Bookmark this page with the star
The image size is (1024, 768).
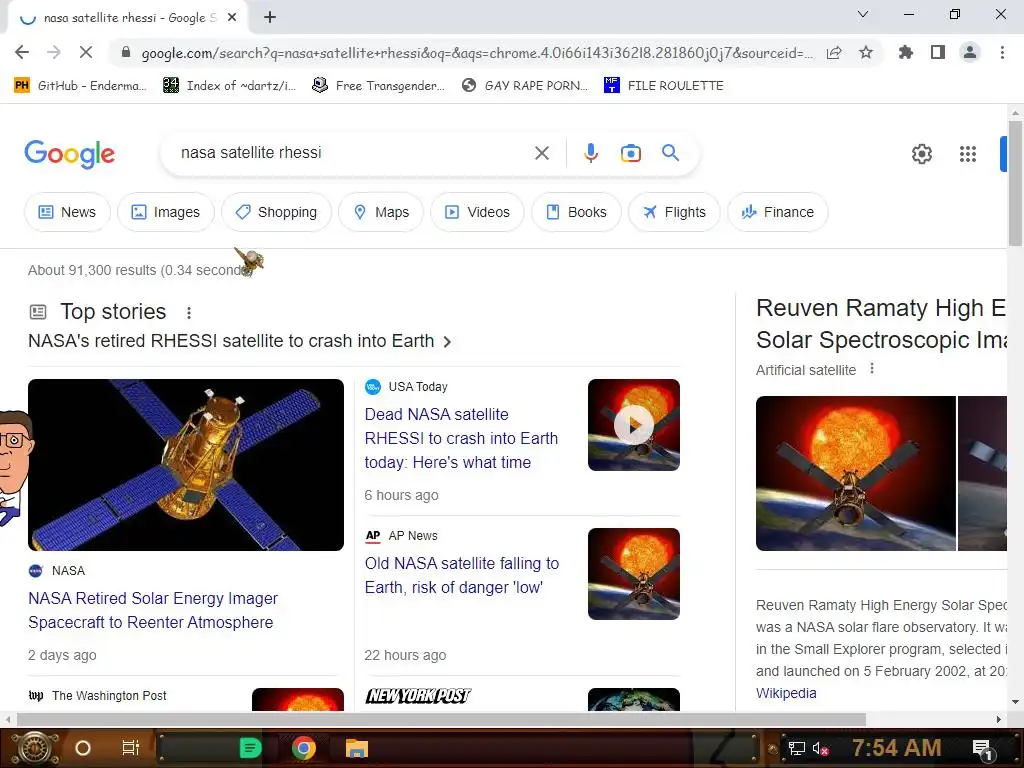pyautogui.click(x=866, y=52)
